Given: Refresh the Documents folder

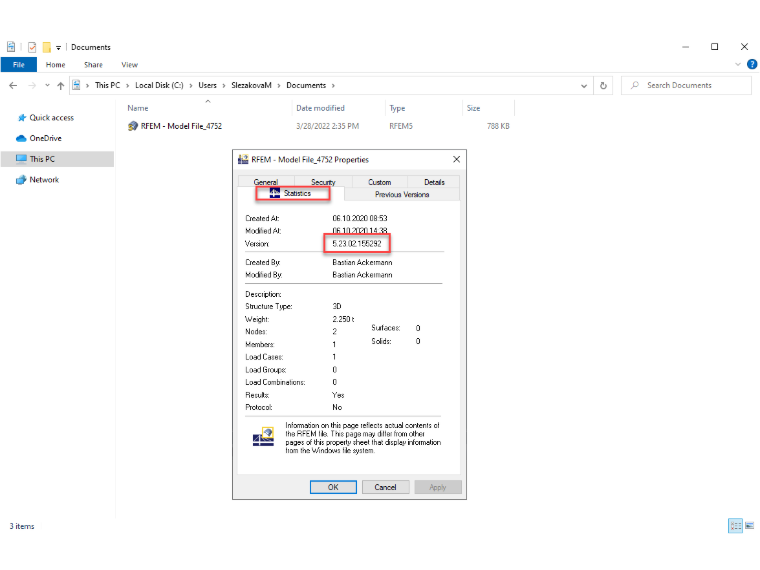Looking at the screenshot, I should click(x=603, y=86).
